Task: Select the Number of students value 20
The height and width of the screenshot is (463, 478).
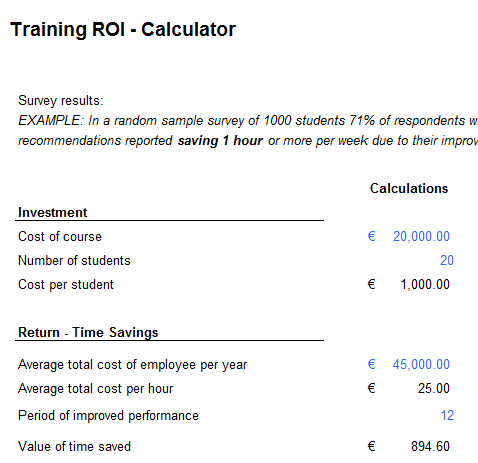Action: (447, 260)
